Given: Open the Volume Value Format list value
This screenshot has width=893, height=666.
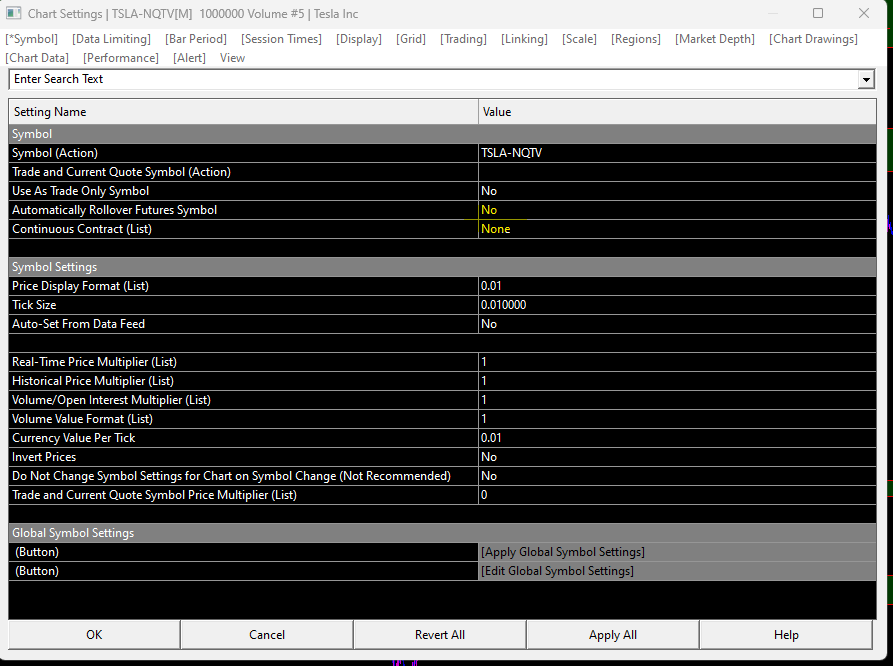Looking at the screenshot, I should 677,419.
